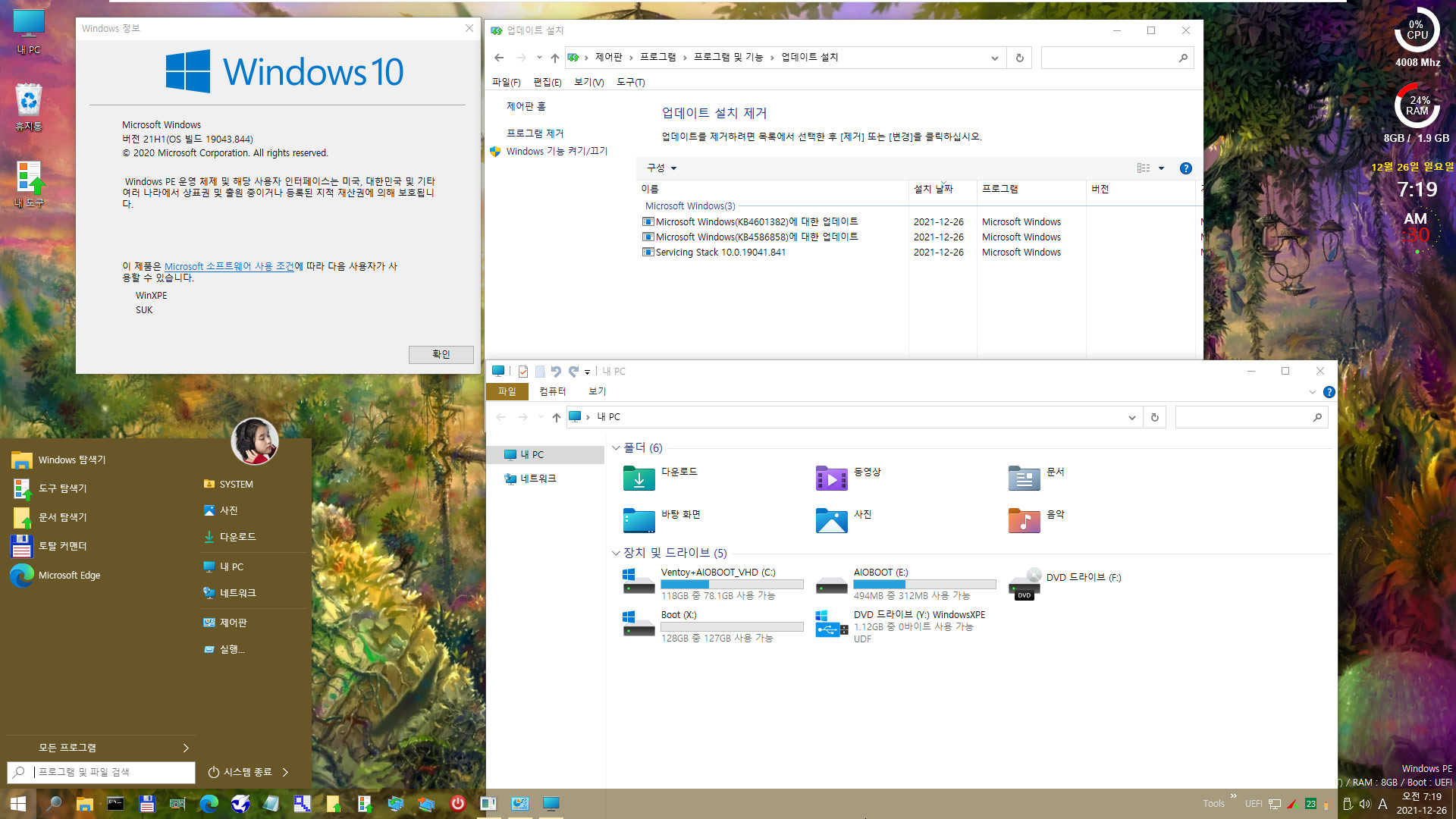Click Windows 기능 켜기/끄기 link
Screen dimensions: 1456x819
pos(557,152)
